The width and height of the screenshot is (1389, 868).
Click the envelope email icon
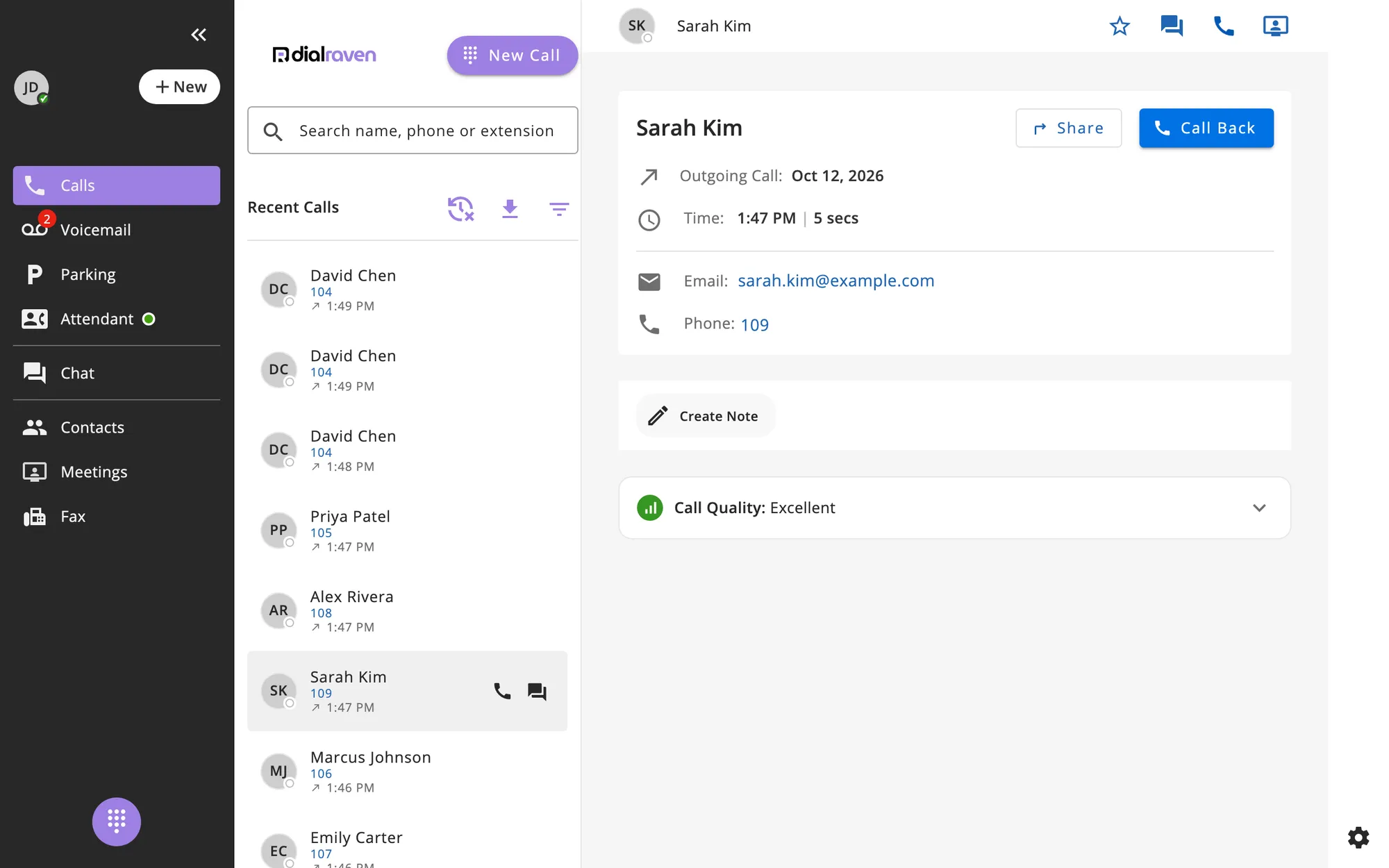click(649, 281)
